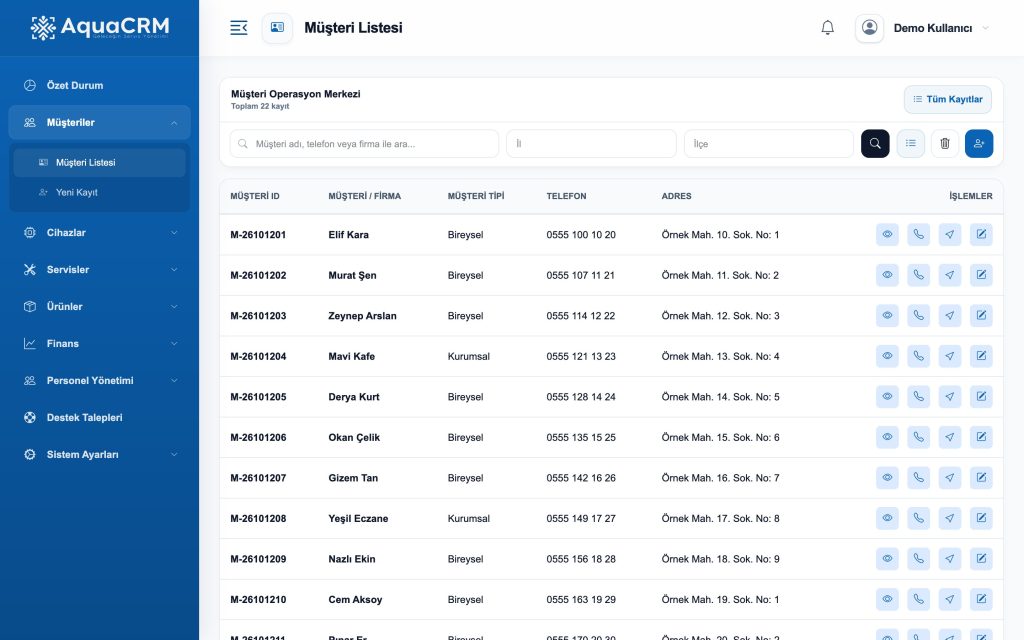Image resolution: width=1024 pixels, height=640 pixels.
Task: Expand the Ürünler menu
Action: coord(99,306)
